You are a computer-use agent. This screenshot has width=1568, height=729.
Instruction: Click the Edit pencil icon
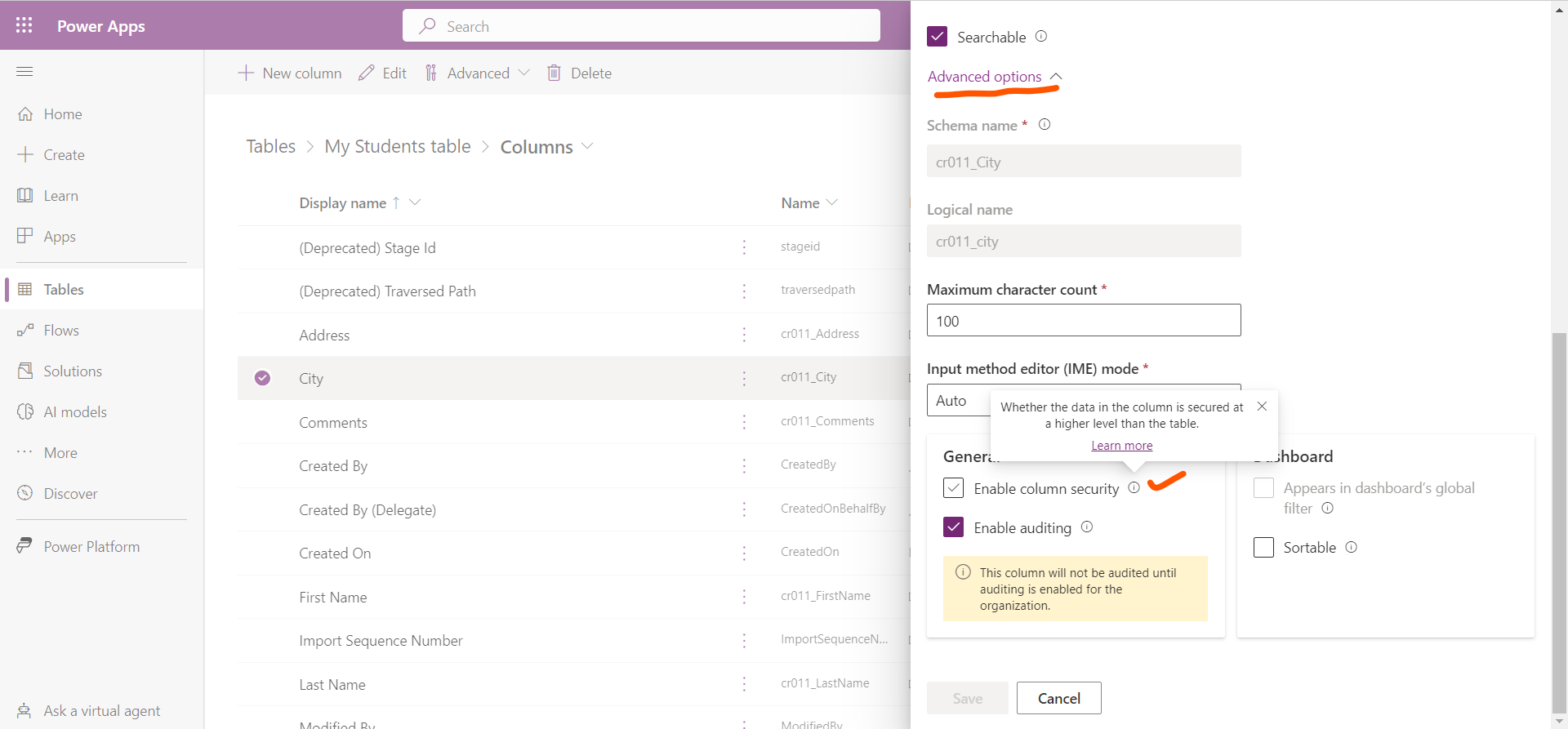[367, 73]
